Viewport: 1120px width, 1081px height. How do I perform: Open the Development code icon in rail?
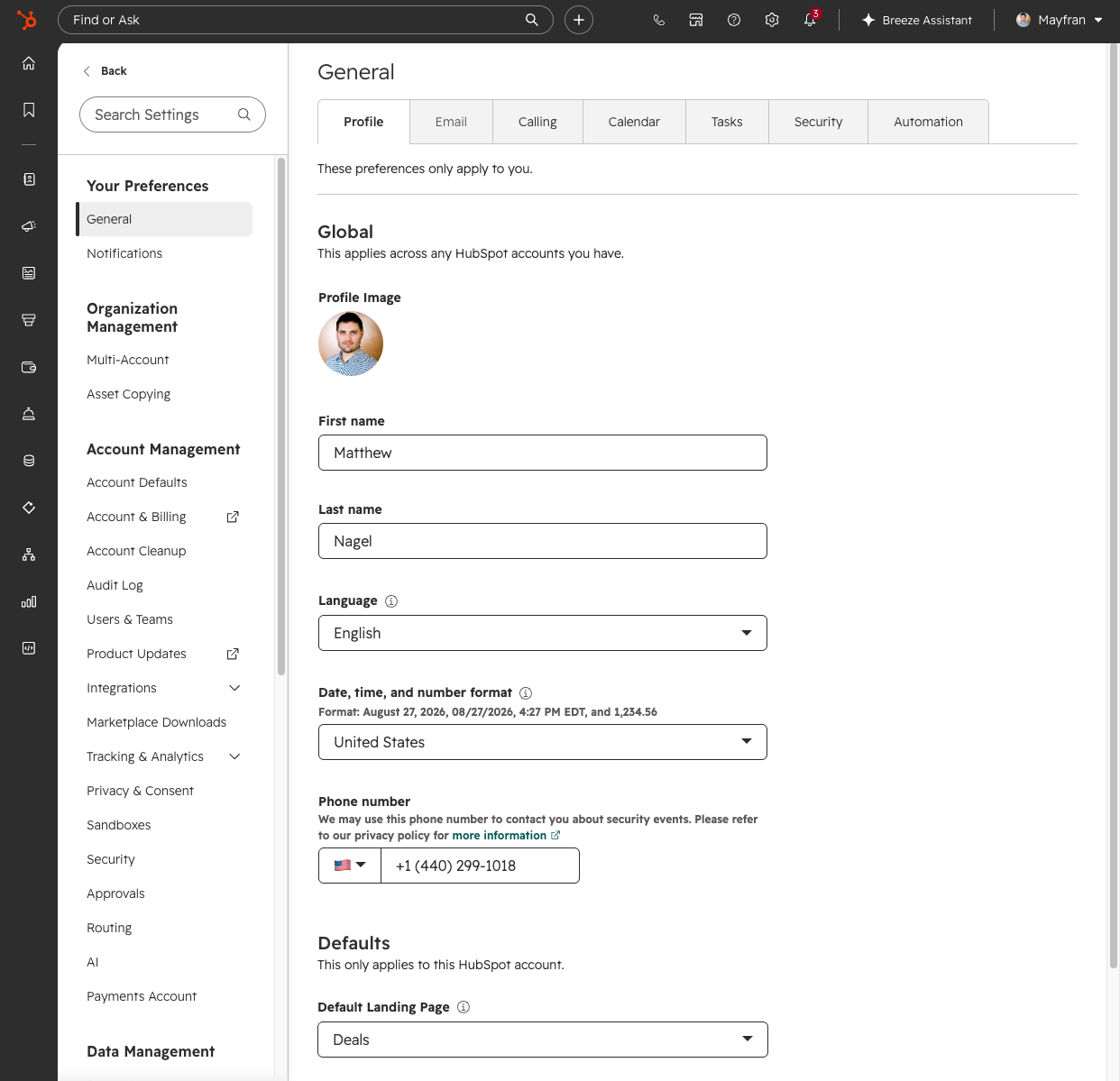tap(29, 648)
